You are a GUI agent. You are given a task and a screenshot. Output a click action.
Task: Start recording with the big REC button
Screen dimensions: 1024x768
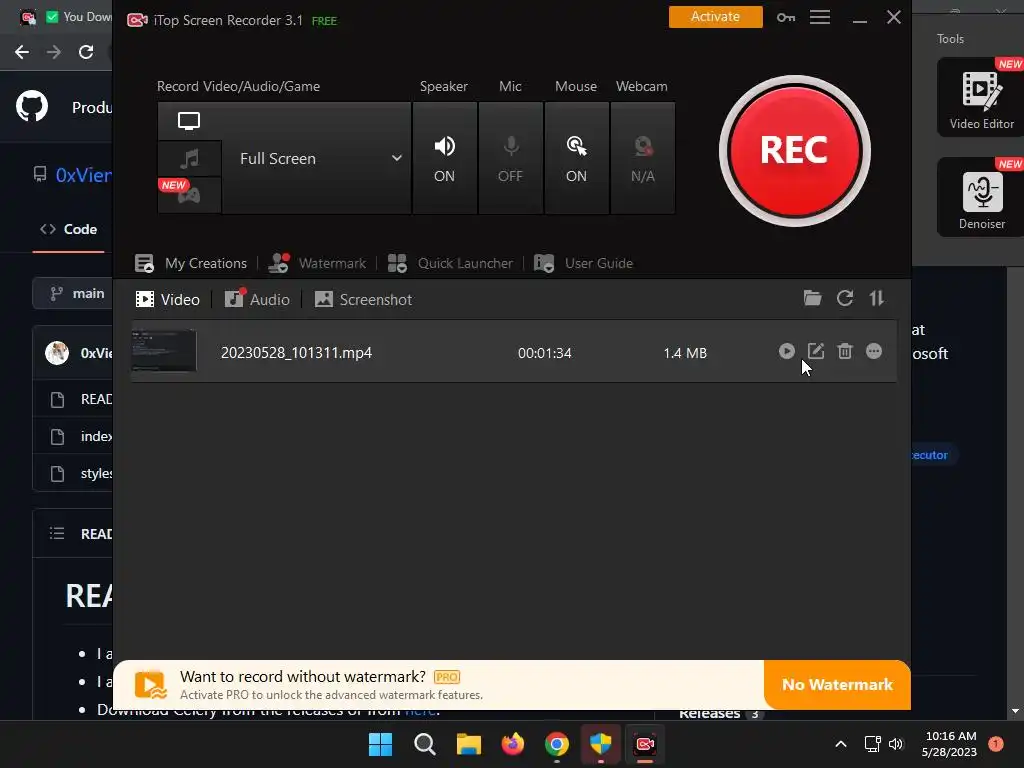tap(794, 151)
